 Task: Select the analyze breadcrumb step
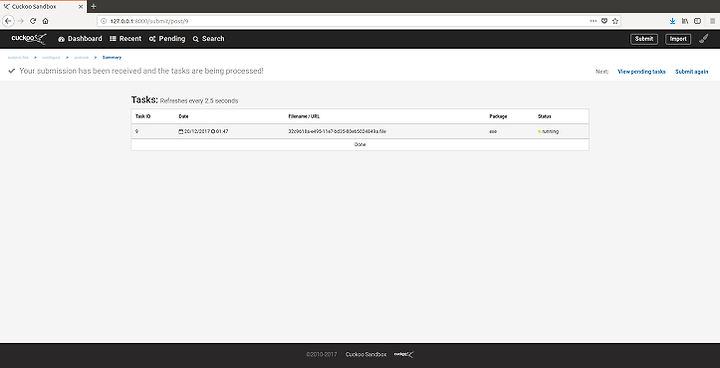coord(81,57)
